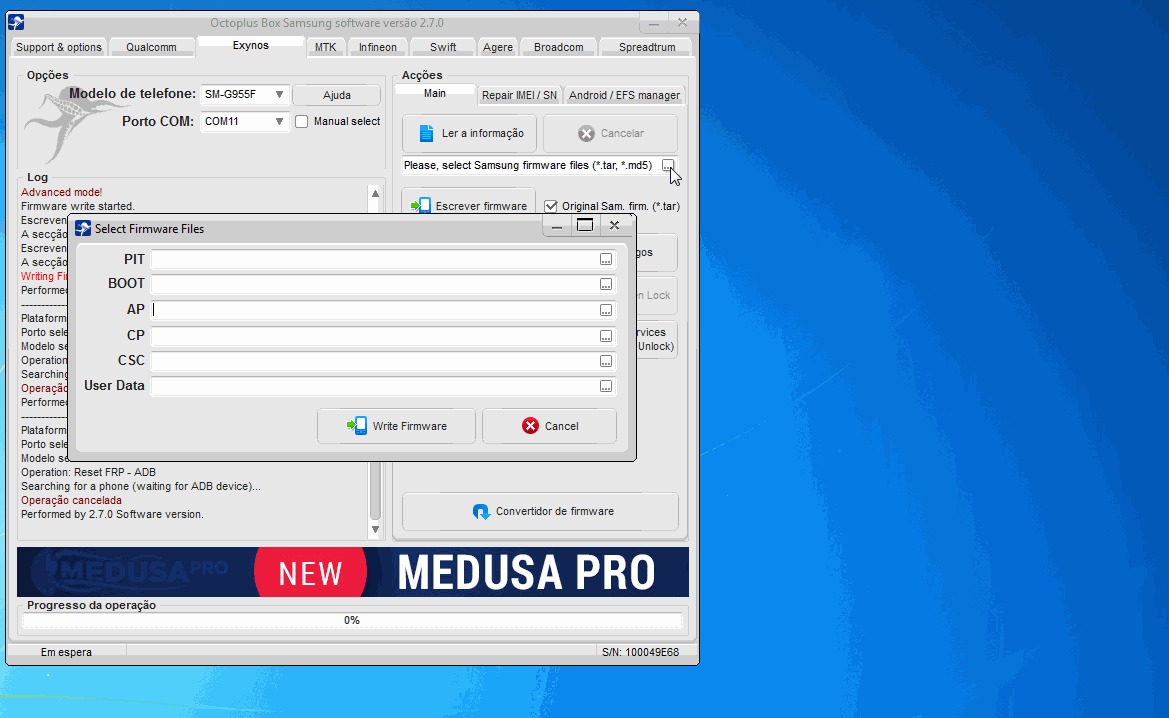Open file browser for AP field

click(605, 310)
